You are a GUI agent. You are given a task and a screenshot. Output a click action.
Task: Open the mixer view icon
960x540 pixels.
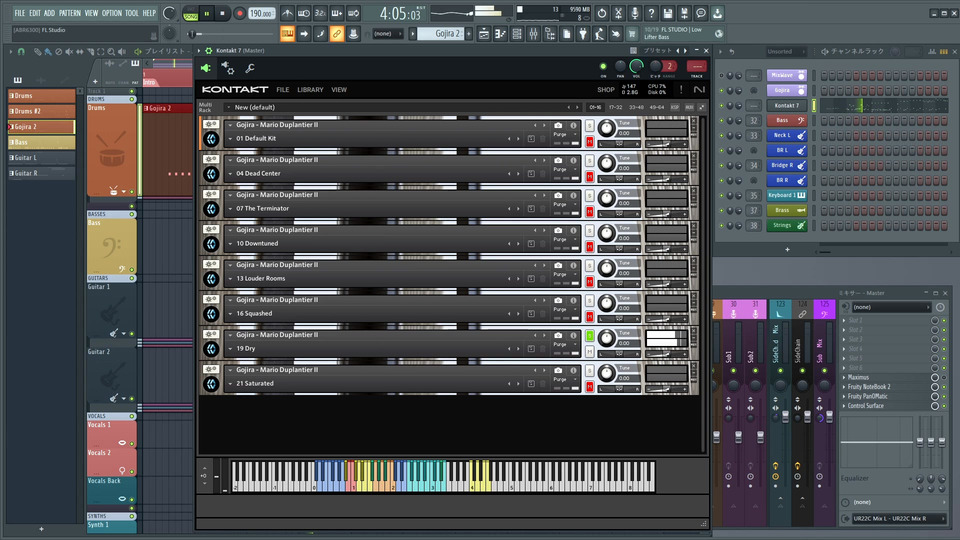coord(533,34)
